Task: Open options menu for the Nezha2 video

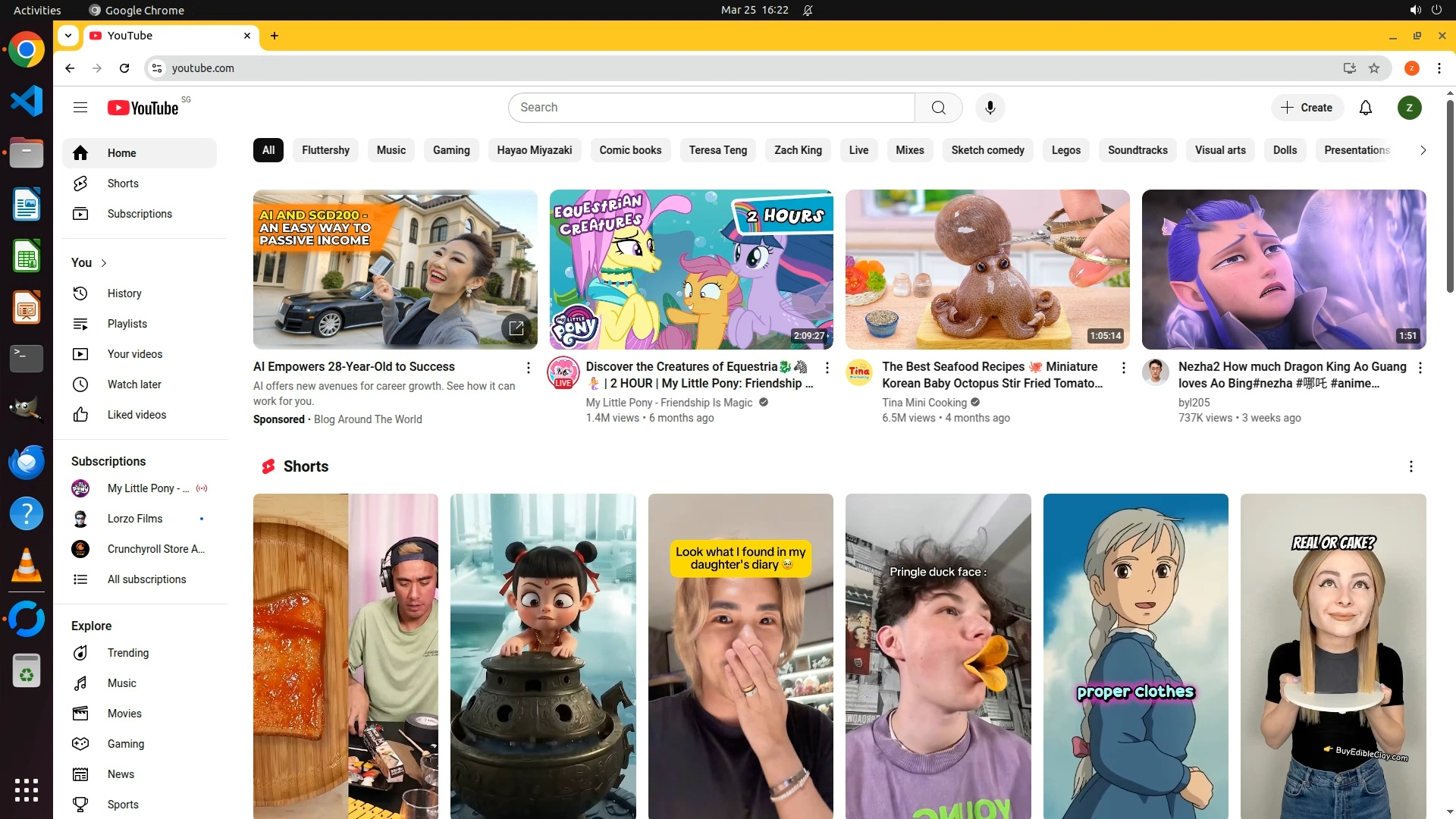Action: (1420, 368)
